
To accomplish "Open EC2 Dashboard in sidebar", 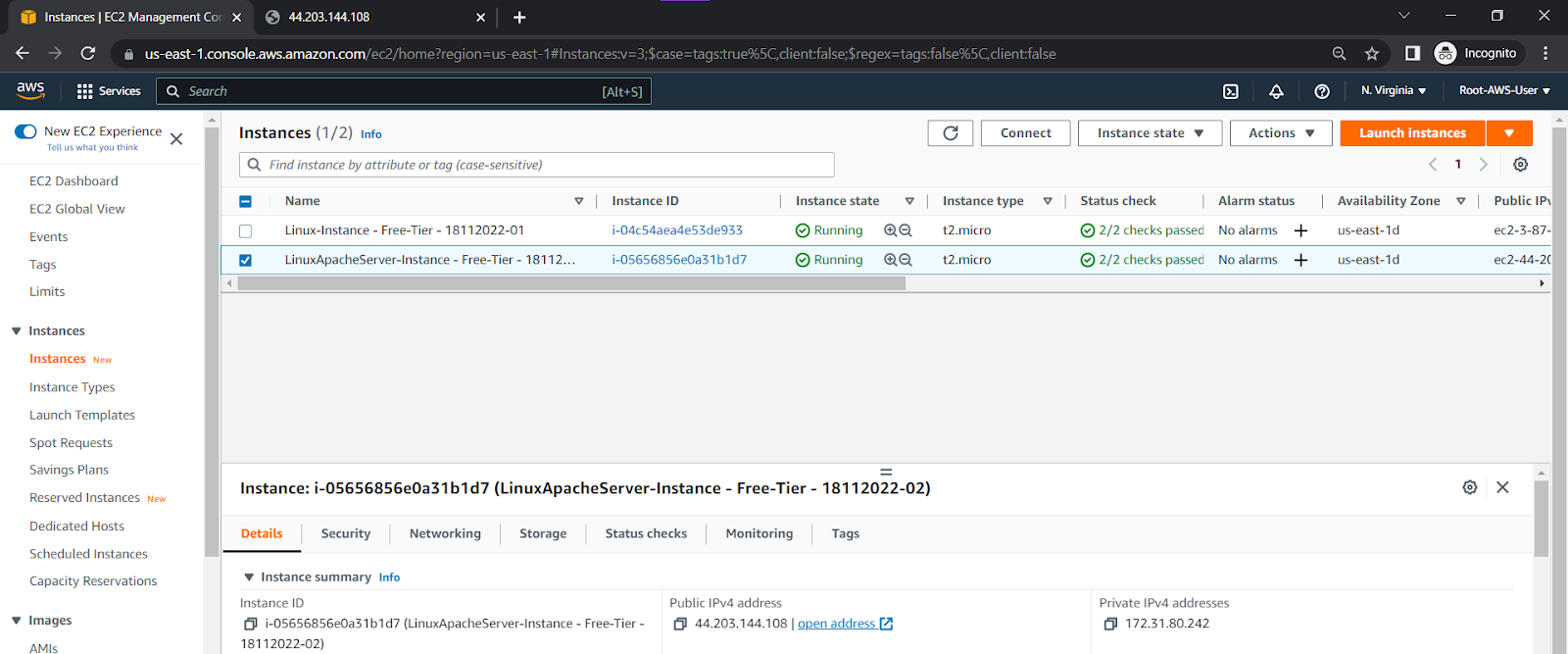I will pos(73,181).
